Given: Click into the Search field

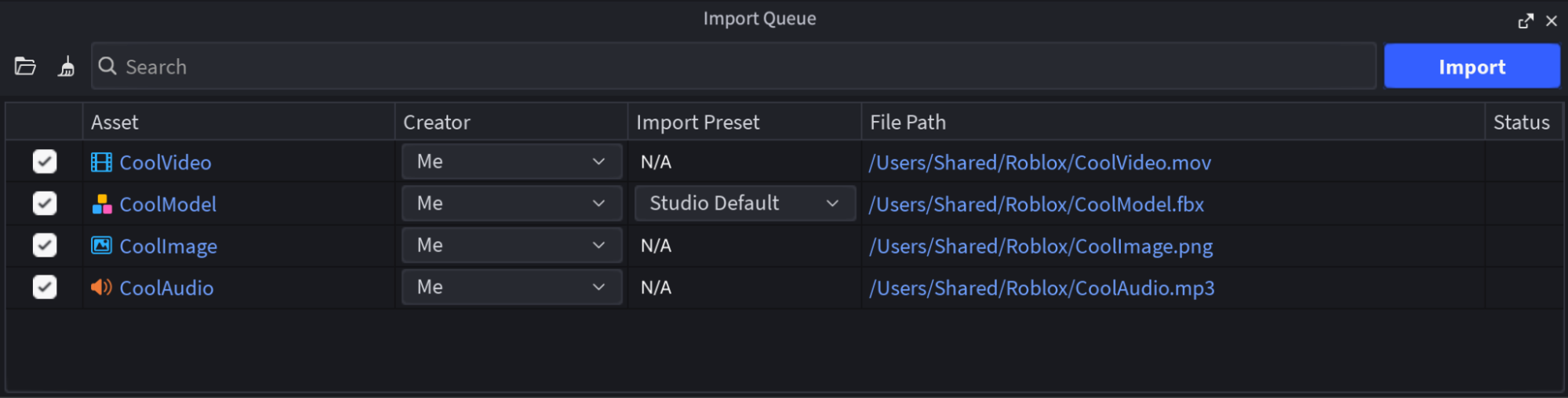Looking at the screenshot, I should tap(745, 67).
